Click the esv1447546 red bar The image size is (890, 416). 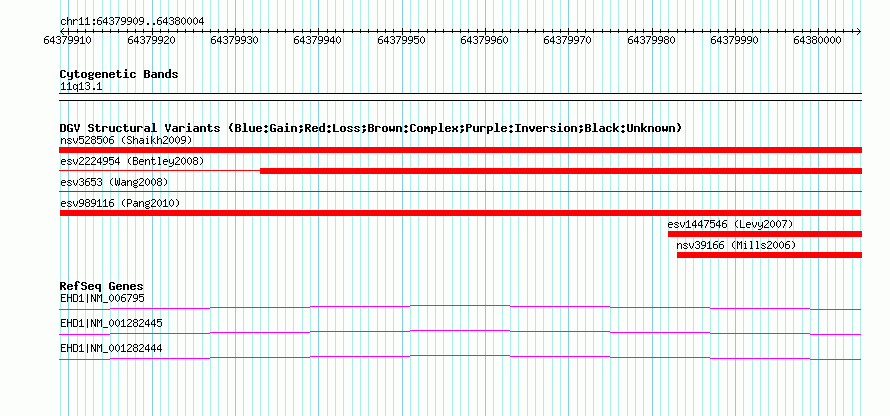[765, 234]
